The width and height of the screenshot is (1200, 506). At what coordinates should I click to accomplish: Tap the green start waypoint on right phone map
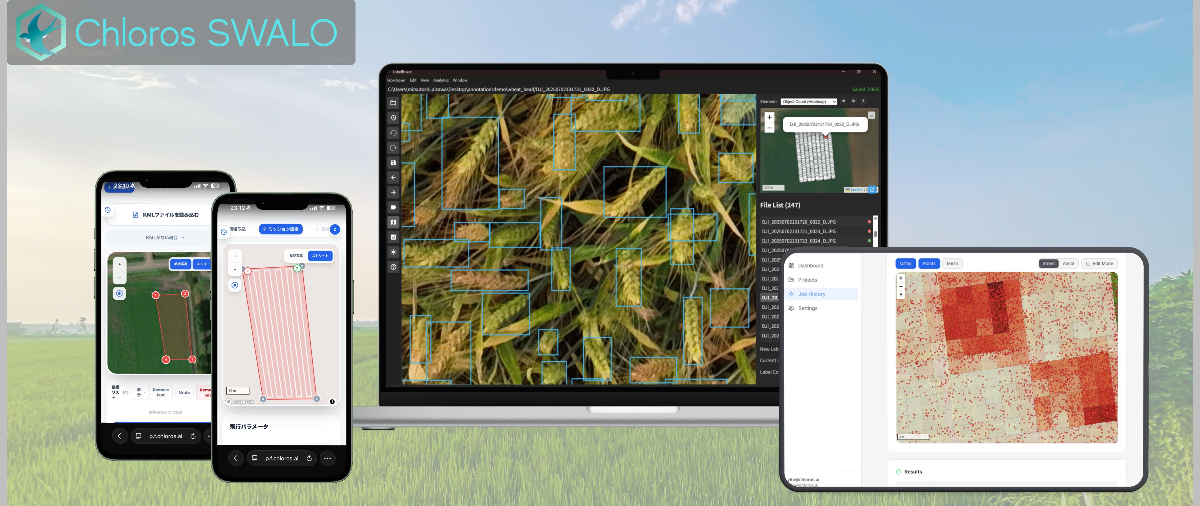297,267
